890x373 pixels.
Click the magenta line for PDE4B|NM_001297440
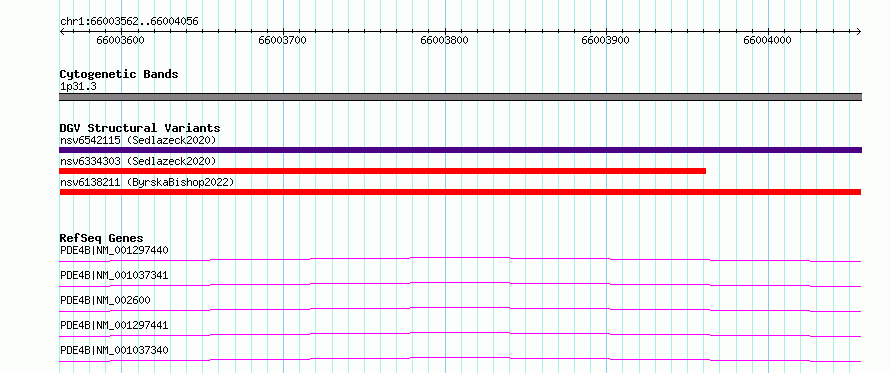tap(460, 259)
